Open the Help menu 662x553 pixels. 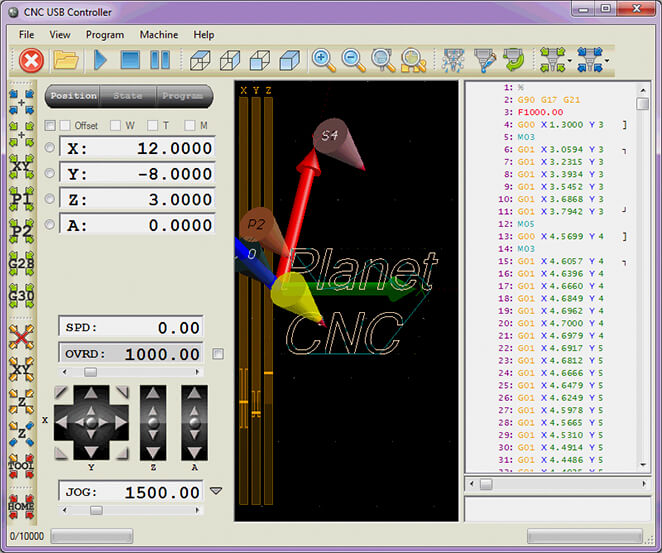click(x=203, y=35)
